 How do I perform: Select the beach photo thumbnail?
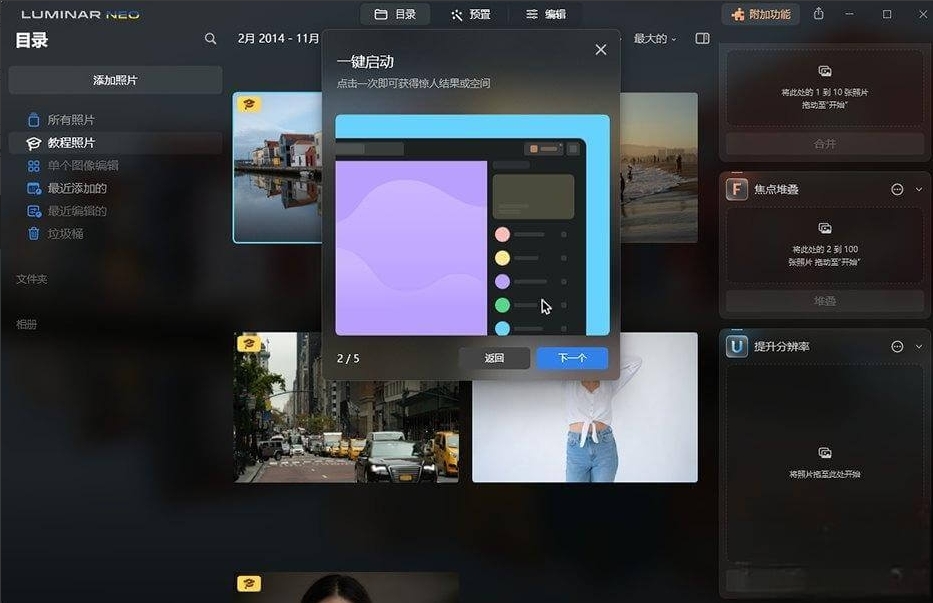click(659, 167)
